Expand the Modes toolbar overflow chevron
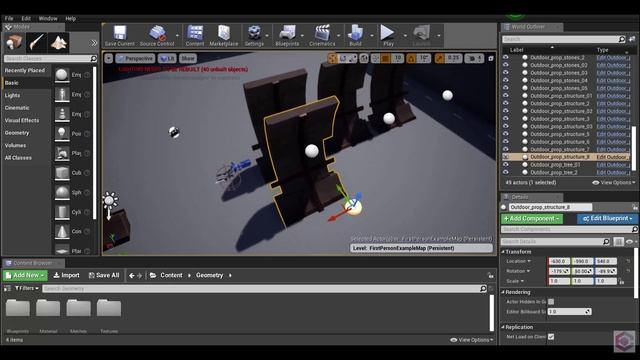 pyautogui.click(x=94, y=42)
